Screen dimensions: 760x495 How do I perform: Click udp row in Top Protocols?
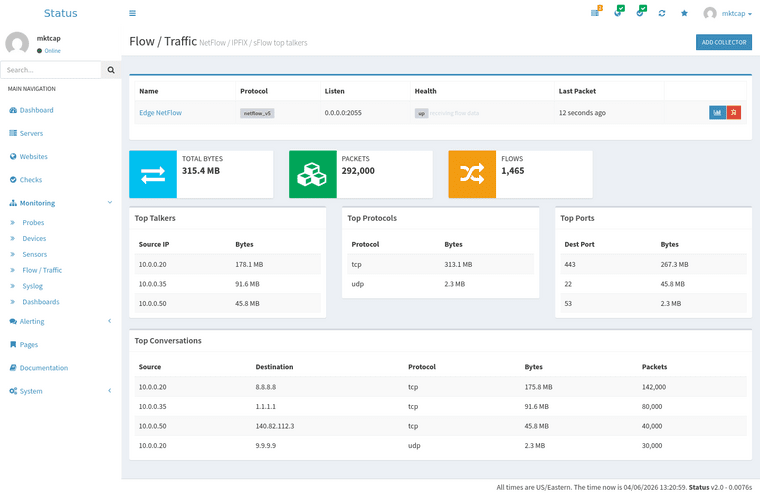(x=440, y=284)
